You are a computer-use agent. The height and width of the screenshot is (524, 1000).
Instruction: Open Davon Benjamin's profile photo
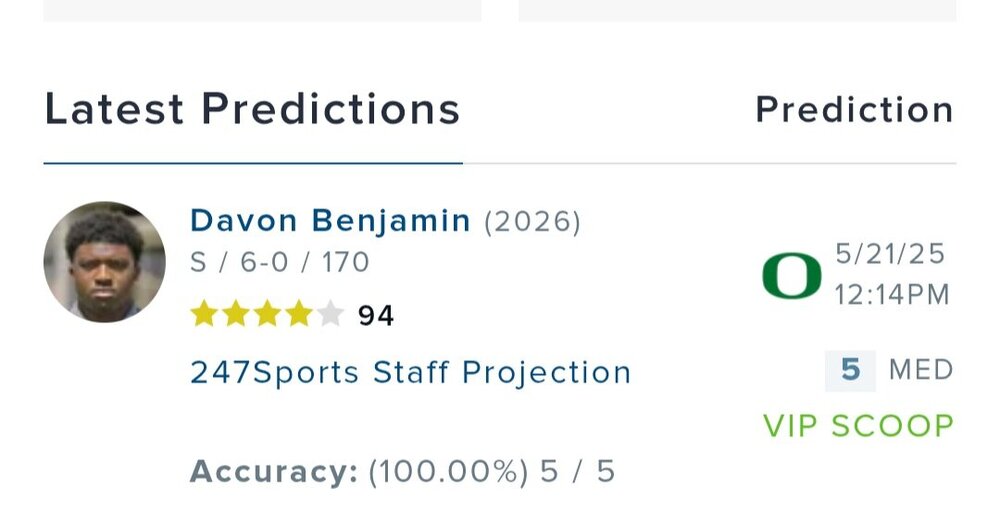(x=105, y=262)
